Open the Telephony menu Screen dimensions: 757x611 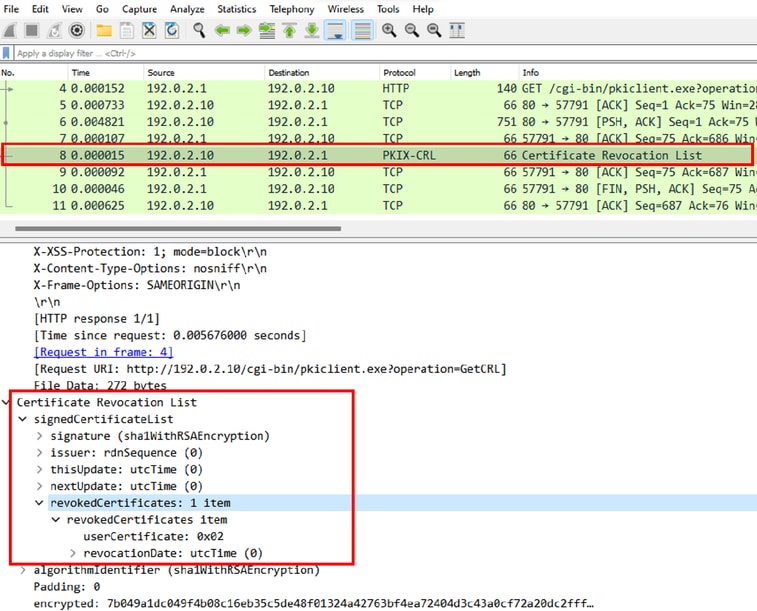(292, 9)
